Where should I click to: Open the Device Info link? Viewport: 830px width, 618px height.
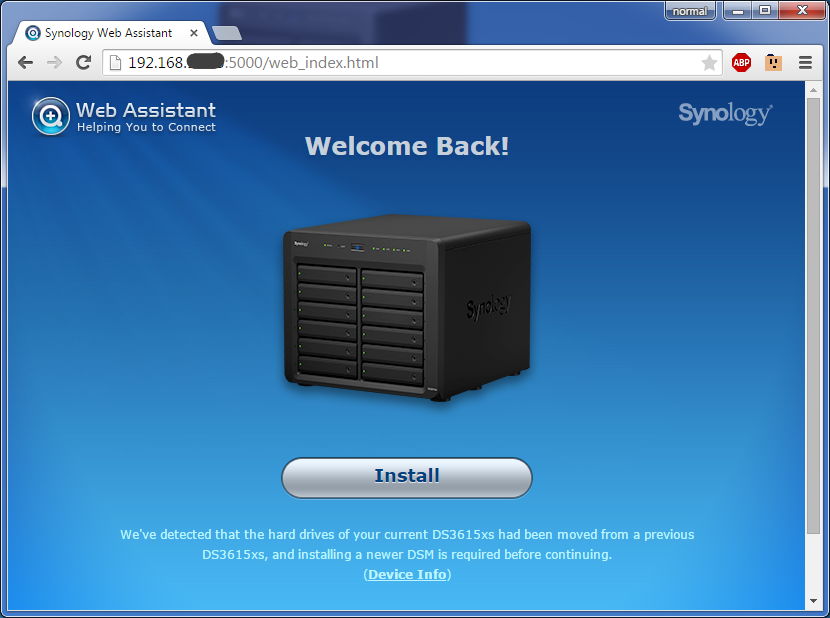click(407, 574)
